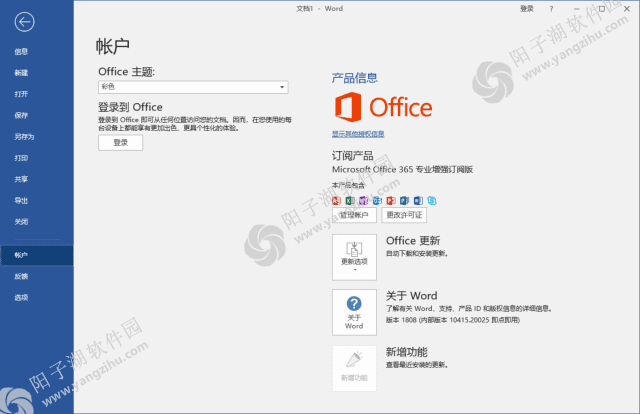Screen dimensions: 640x414
Task: Open 共享 in the sidebar
Action: tap(21, 179)
